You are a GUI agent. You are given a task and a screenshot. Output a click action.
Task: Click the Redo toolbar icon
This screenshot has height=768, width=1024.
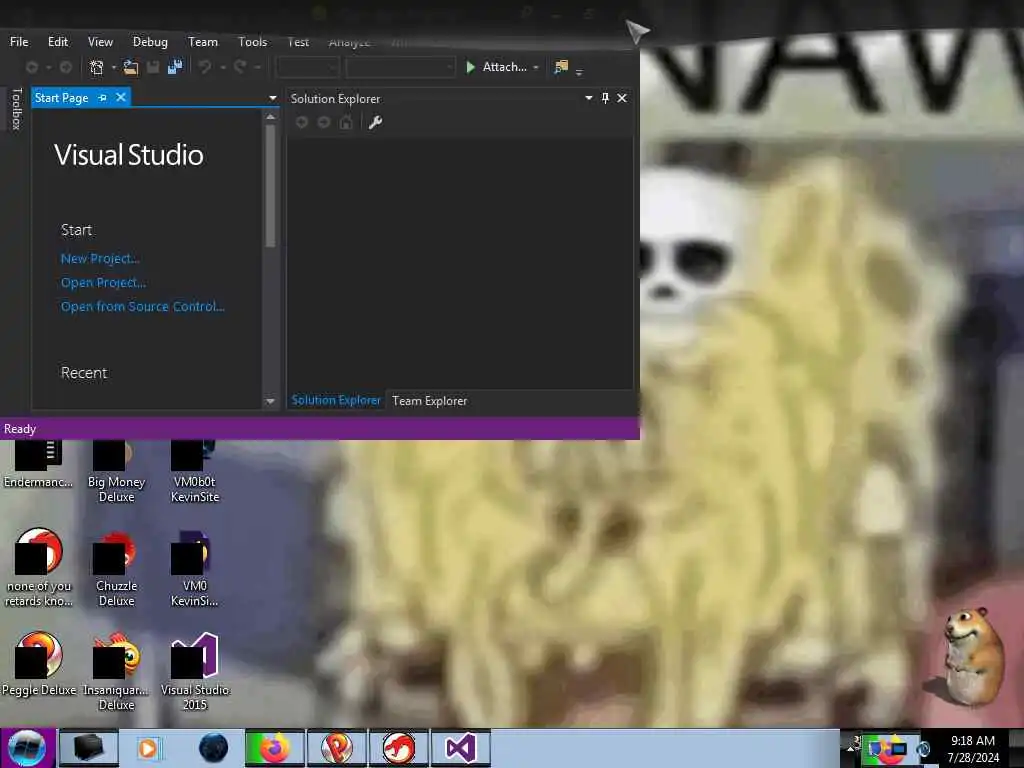240,67
